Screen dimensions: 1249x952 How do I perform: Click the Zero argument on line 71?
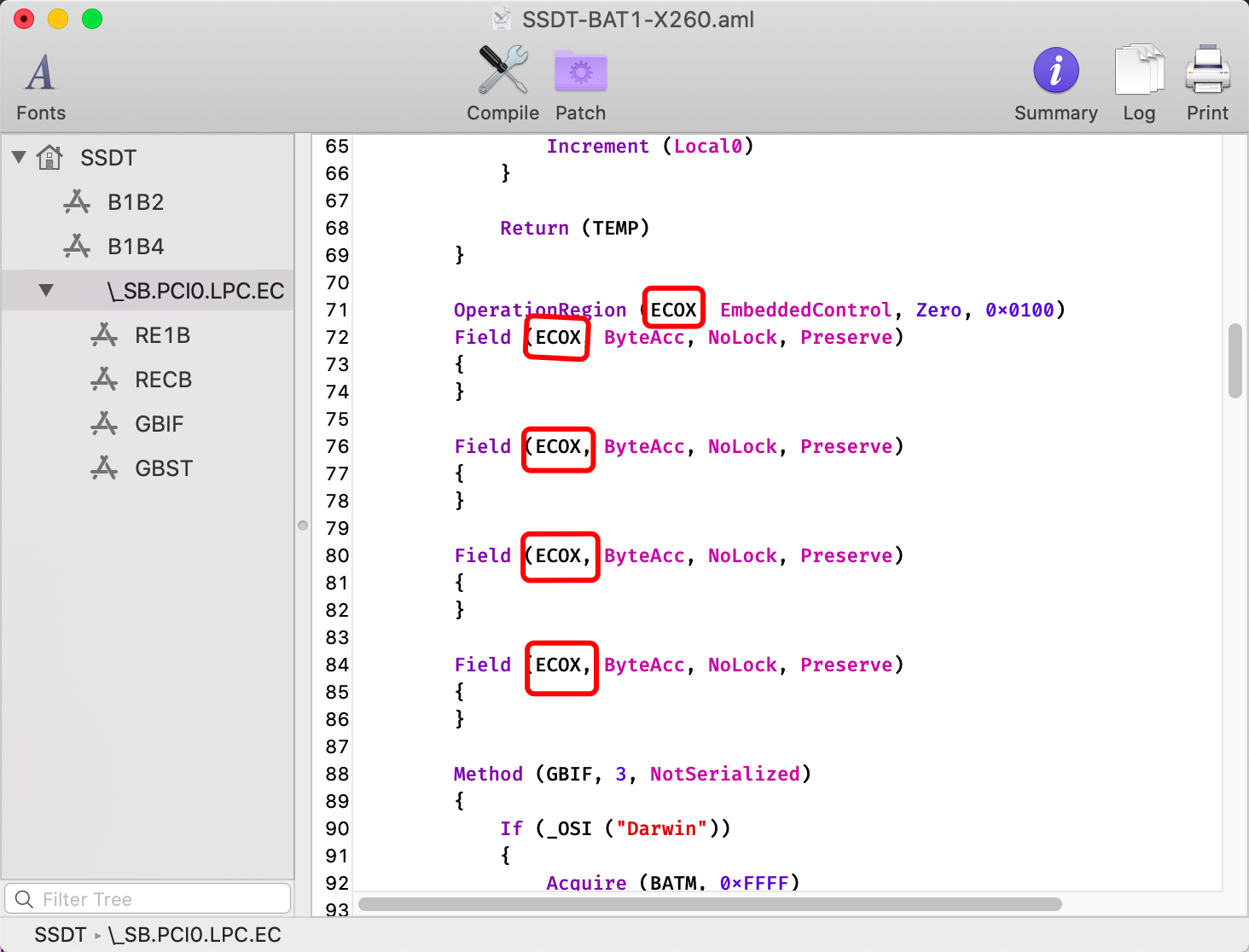coord(938,310)
